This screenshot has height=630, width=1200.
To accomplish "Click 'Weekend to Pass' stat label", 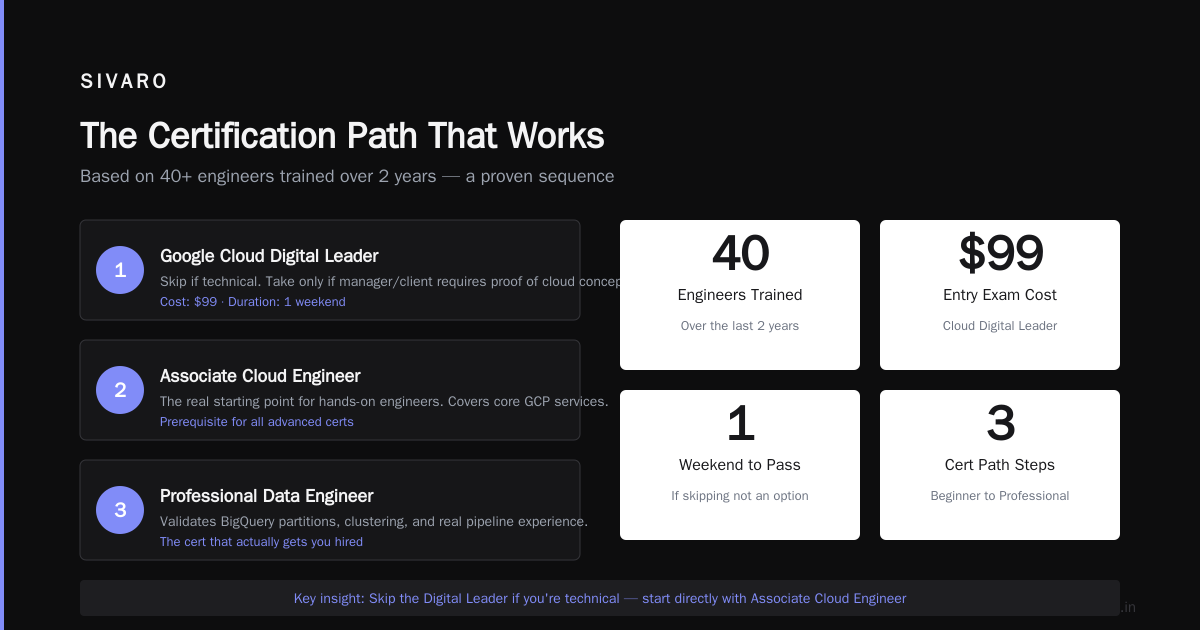I will coord(740,465).
